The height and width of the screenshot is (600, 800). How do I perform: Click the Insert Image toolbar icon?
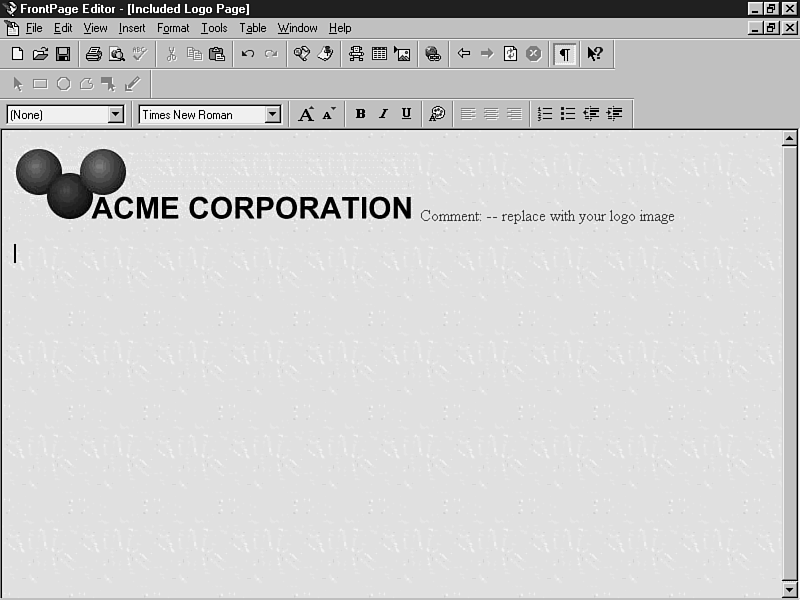pos(402,54)
